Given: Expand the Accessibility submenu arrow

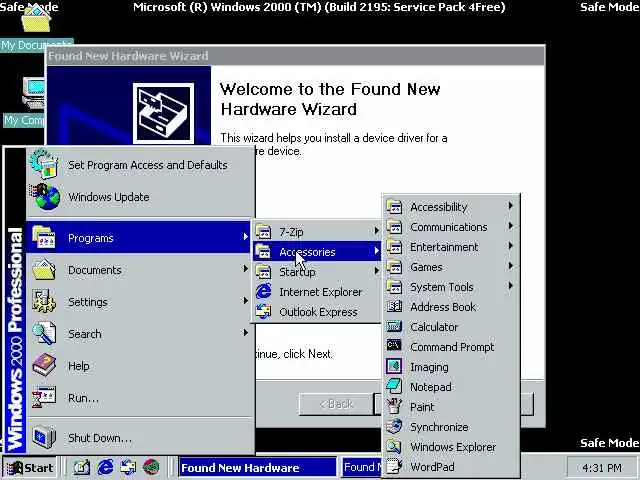Looking at the screenshot, I should click(510, 206).
